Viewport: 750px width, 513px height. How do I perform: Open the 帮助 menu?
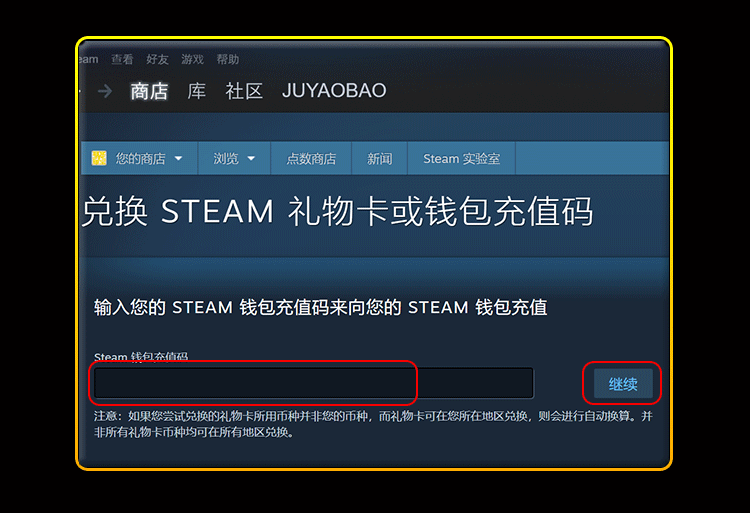(x=228, y=59)
